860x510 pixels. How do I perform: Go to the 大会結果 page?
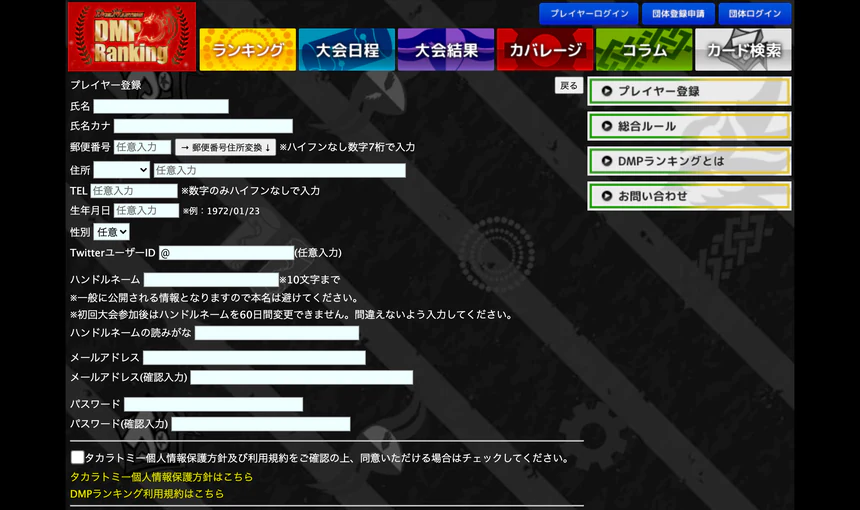[x=446, y=49]
